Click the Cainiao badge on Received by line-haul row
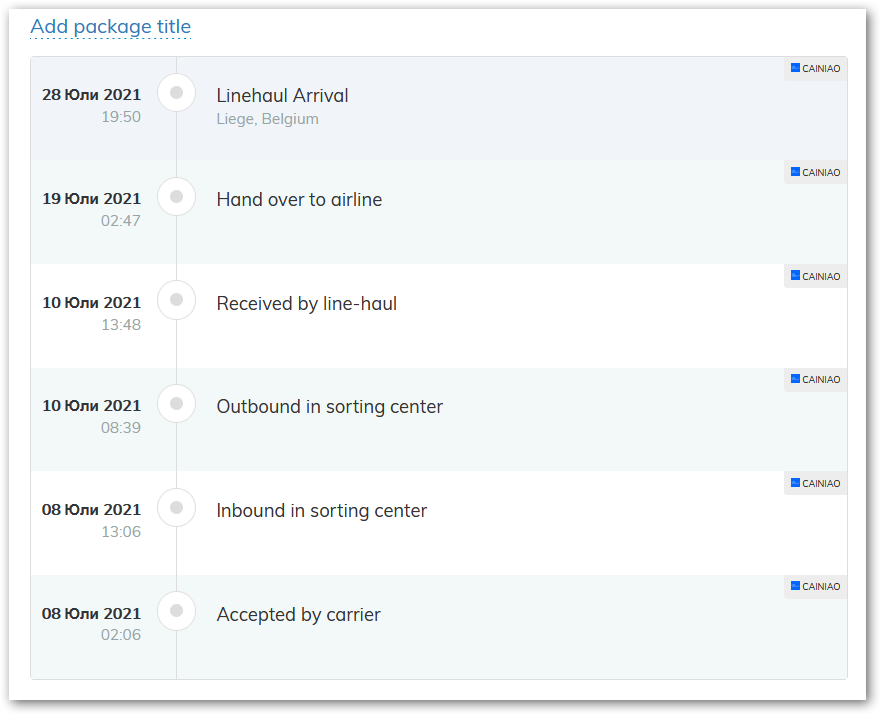This screenshot has width=880, height=714. [815, 277]
